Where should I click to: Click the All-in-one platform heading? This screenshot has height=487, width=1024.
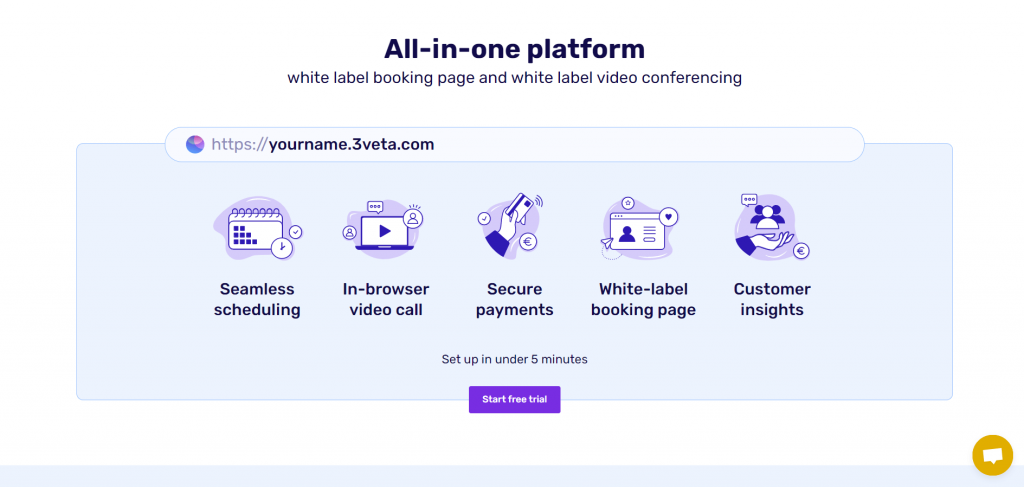coord(515,49)
